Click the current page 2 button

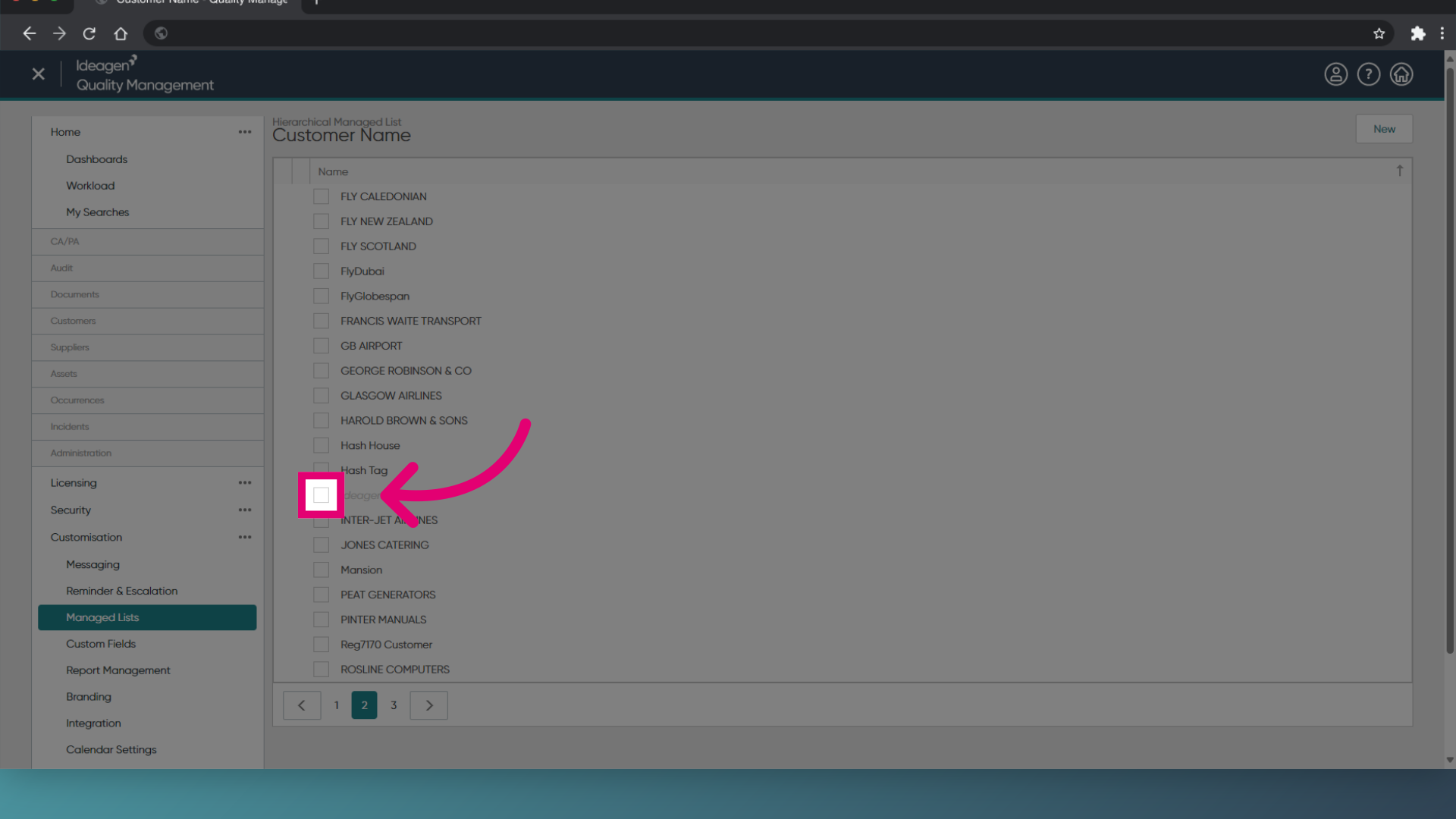364,705
